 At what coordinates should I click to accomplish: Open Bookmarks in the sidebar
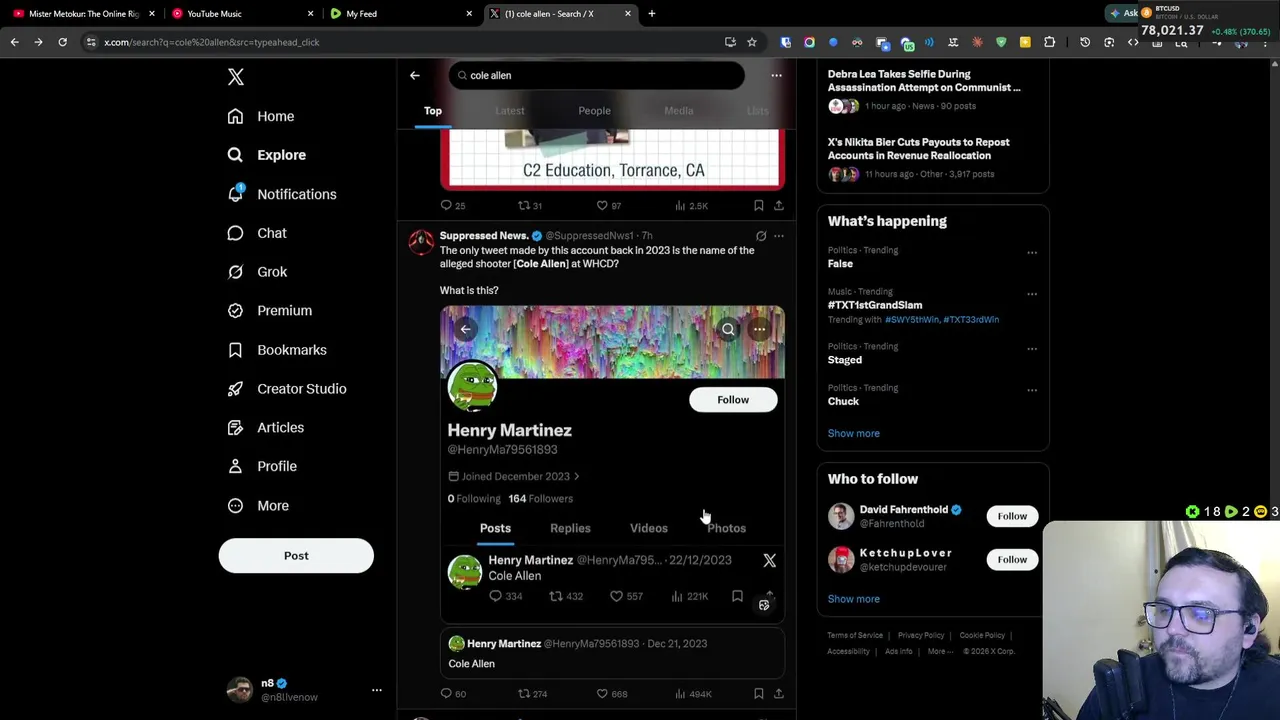276,350
